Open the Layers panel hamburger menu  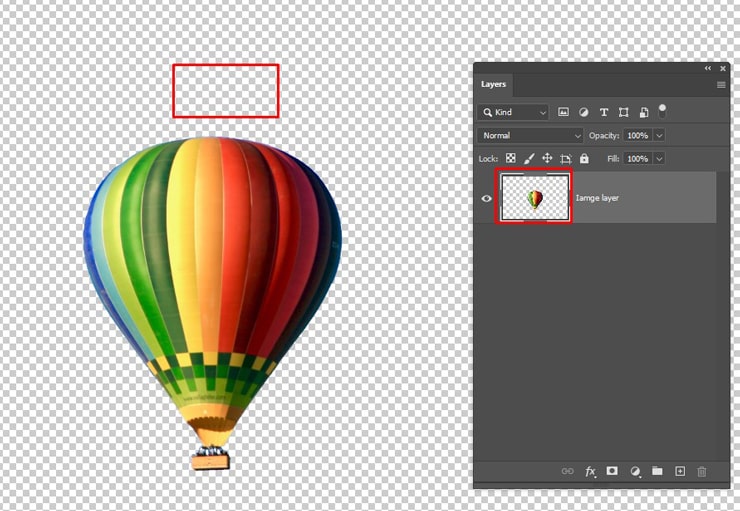[x=721, y=85]
